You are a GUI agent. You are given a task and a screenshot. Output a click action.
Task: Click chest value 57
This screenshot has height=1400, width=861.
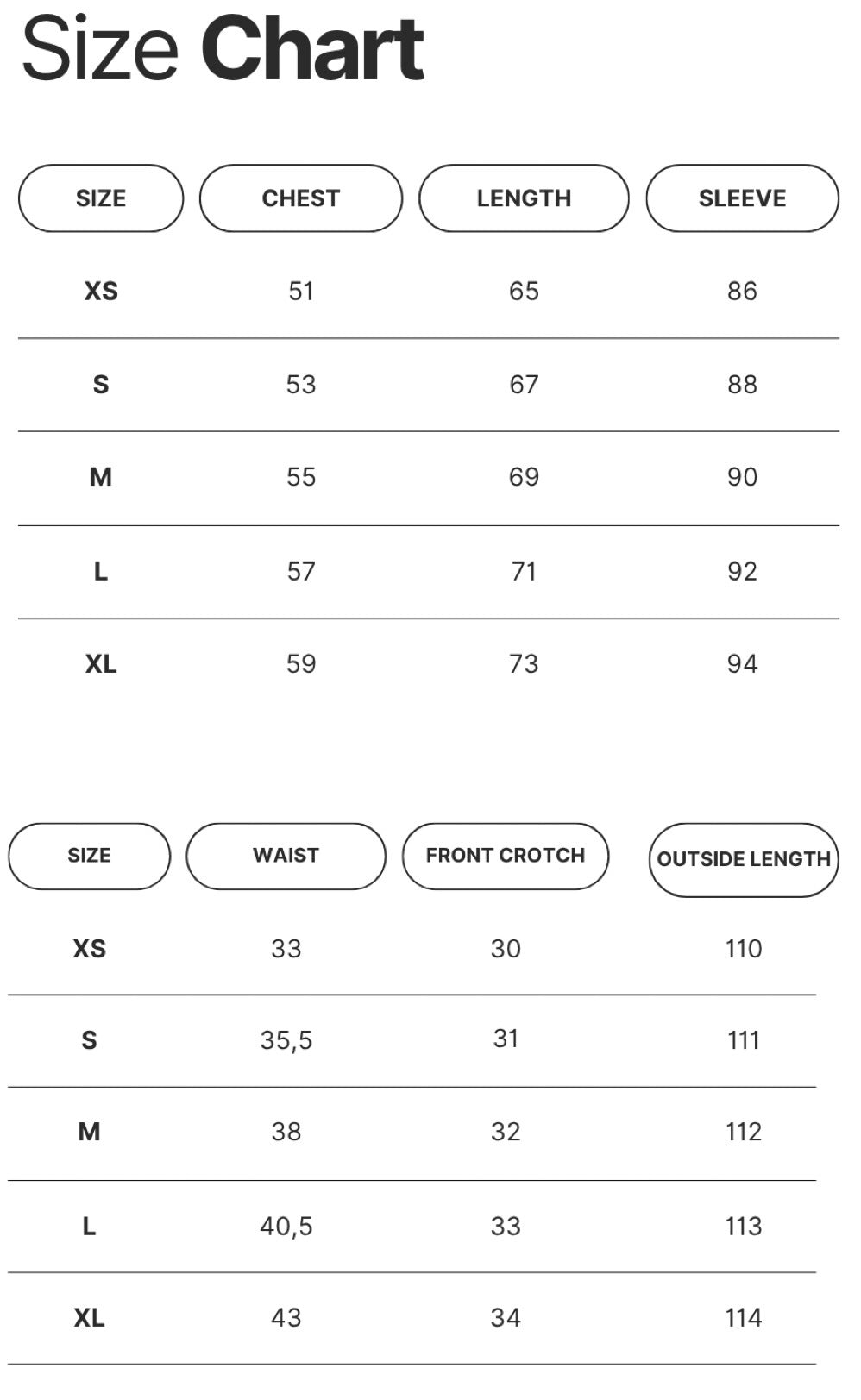point(301,571)
